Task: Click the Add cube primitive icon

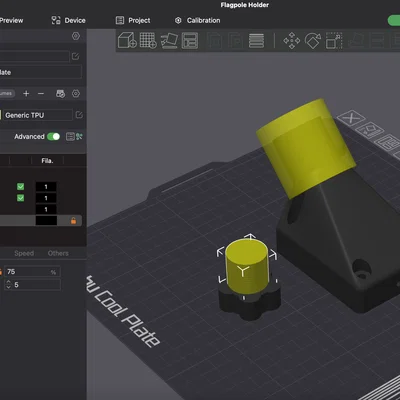Action: pos(127,40)
